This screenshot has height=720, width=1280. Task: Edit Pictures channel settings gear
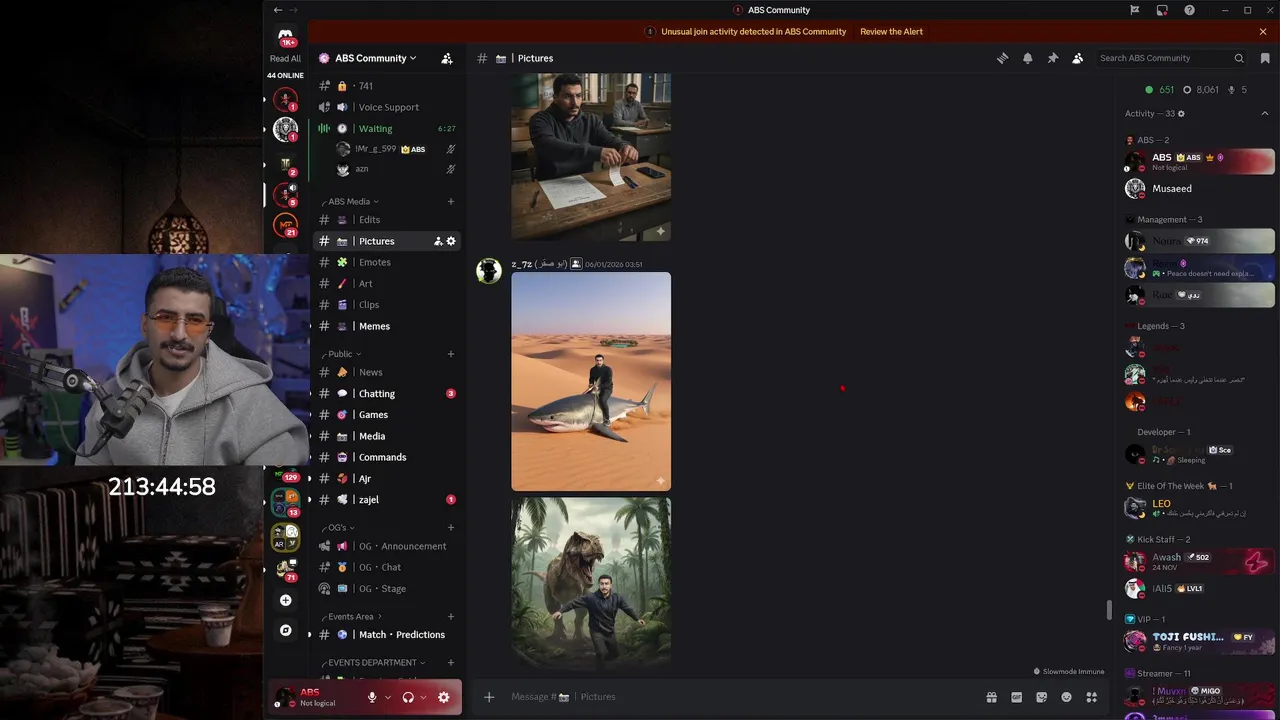click(451, 241)
